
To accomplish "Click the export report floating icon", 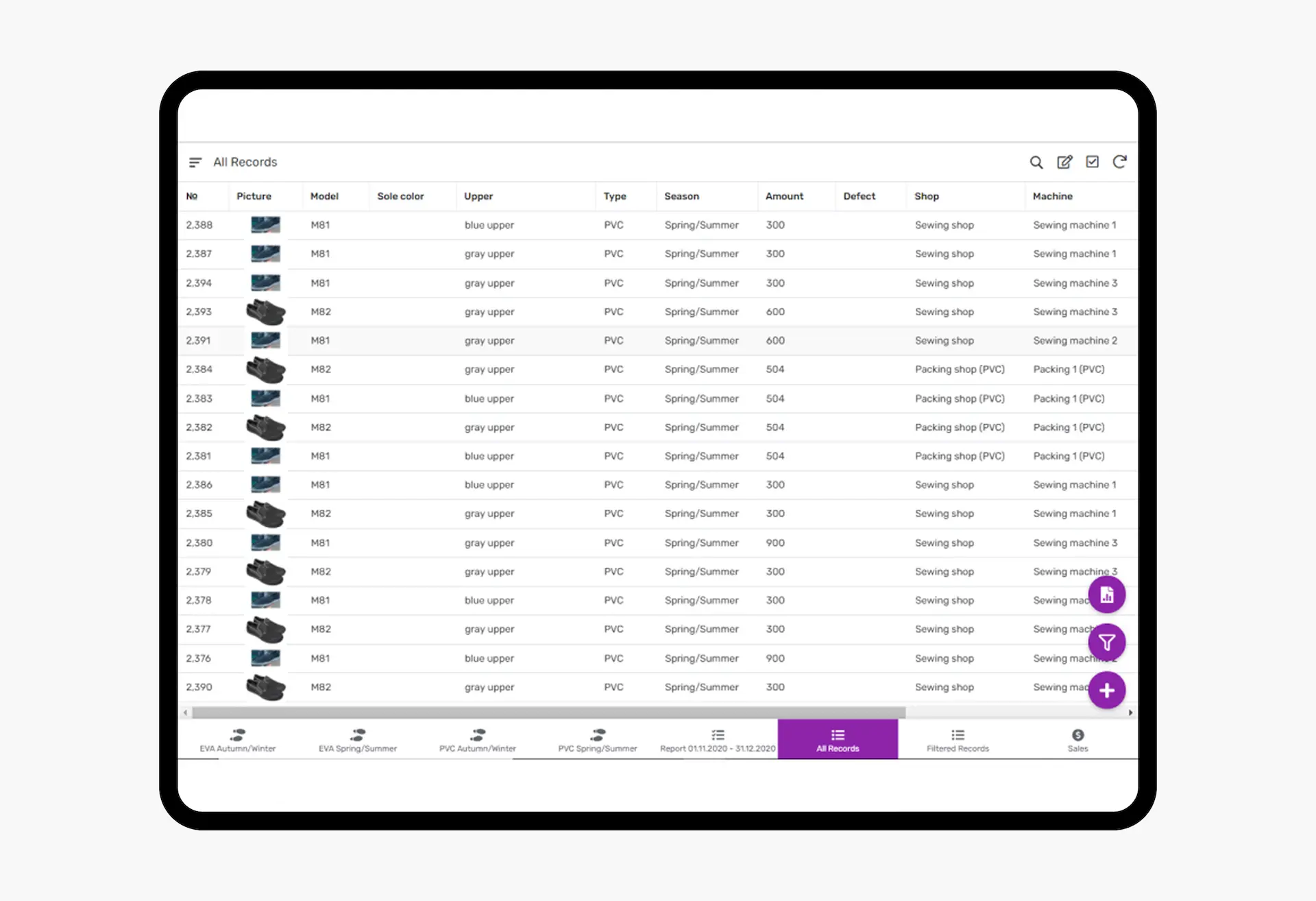I will (x=1106, y=594).
